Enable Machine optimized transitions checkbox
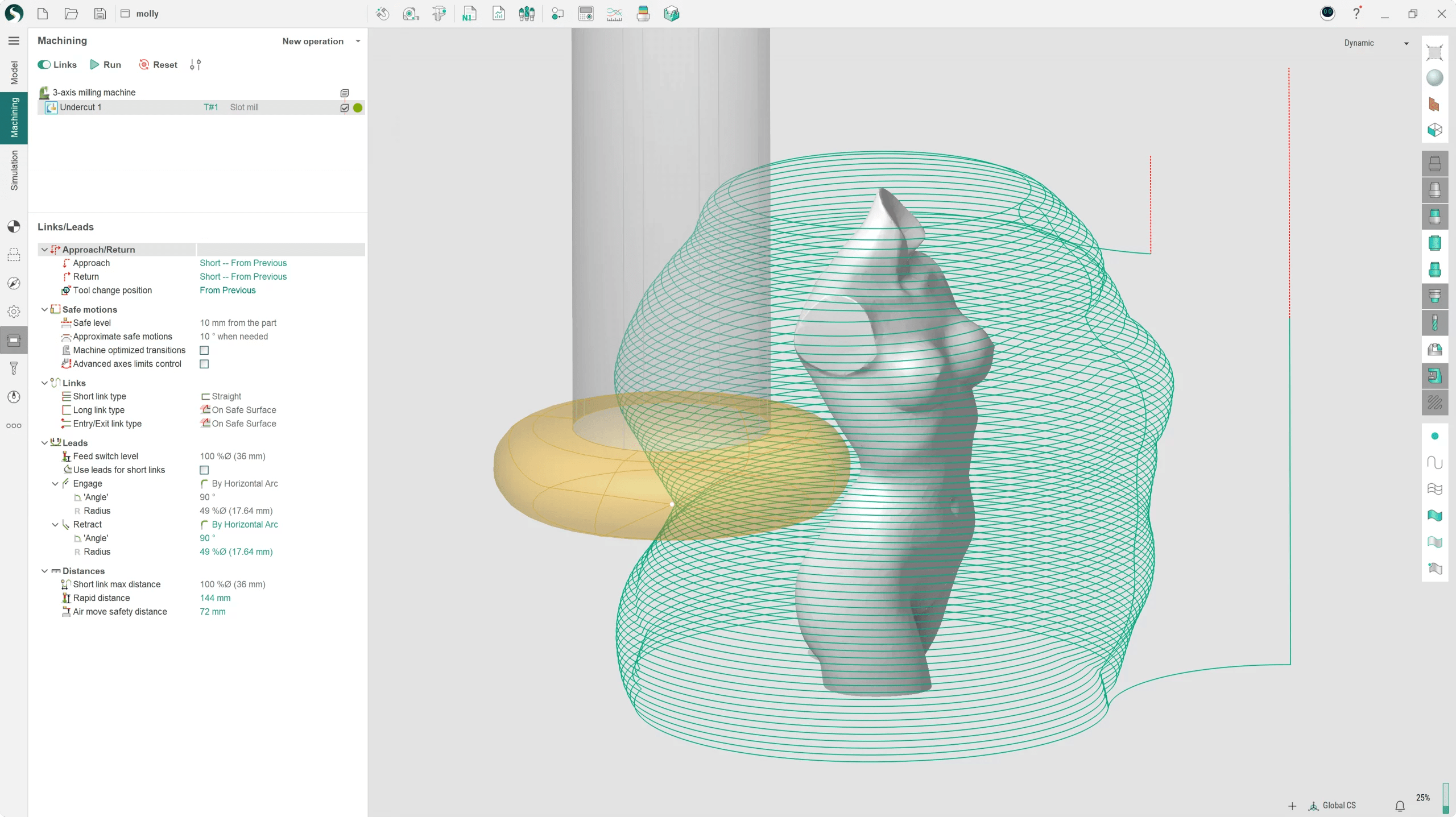Viewport: 1456px width, 817px height. point(204,350)
